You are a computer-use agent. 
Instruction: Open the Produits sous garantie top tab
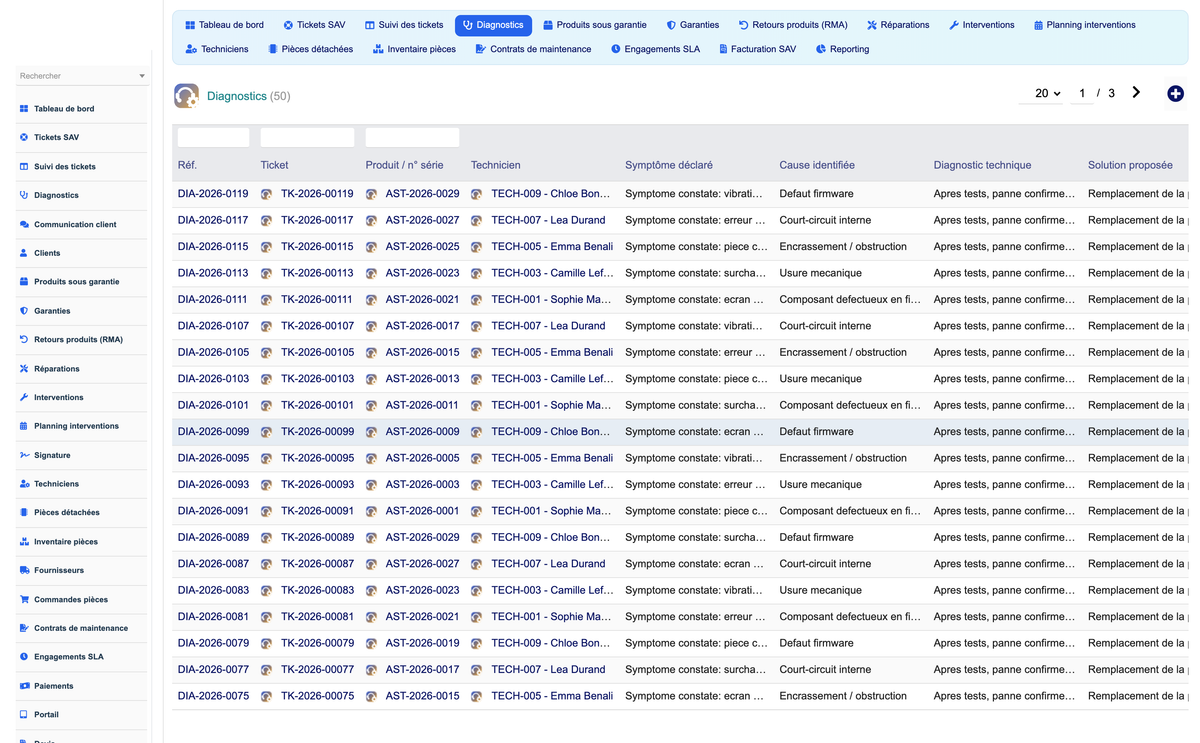click(595, 25)
